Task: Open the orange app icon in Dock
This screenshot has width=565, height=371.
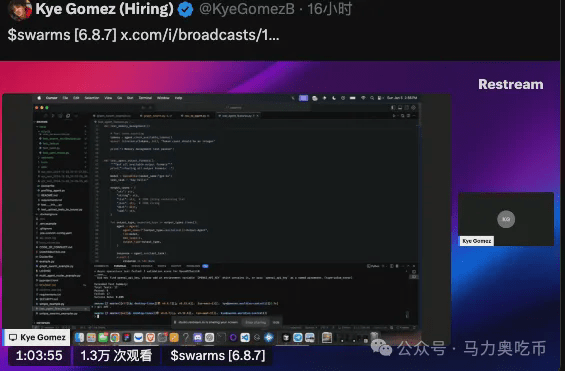Action: [x=174, y=338]
